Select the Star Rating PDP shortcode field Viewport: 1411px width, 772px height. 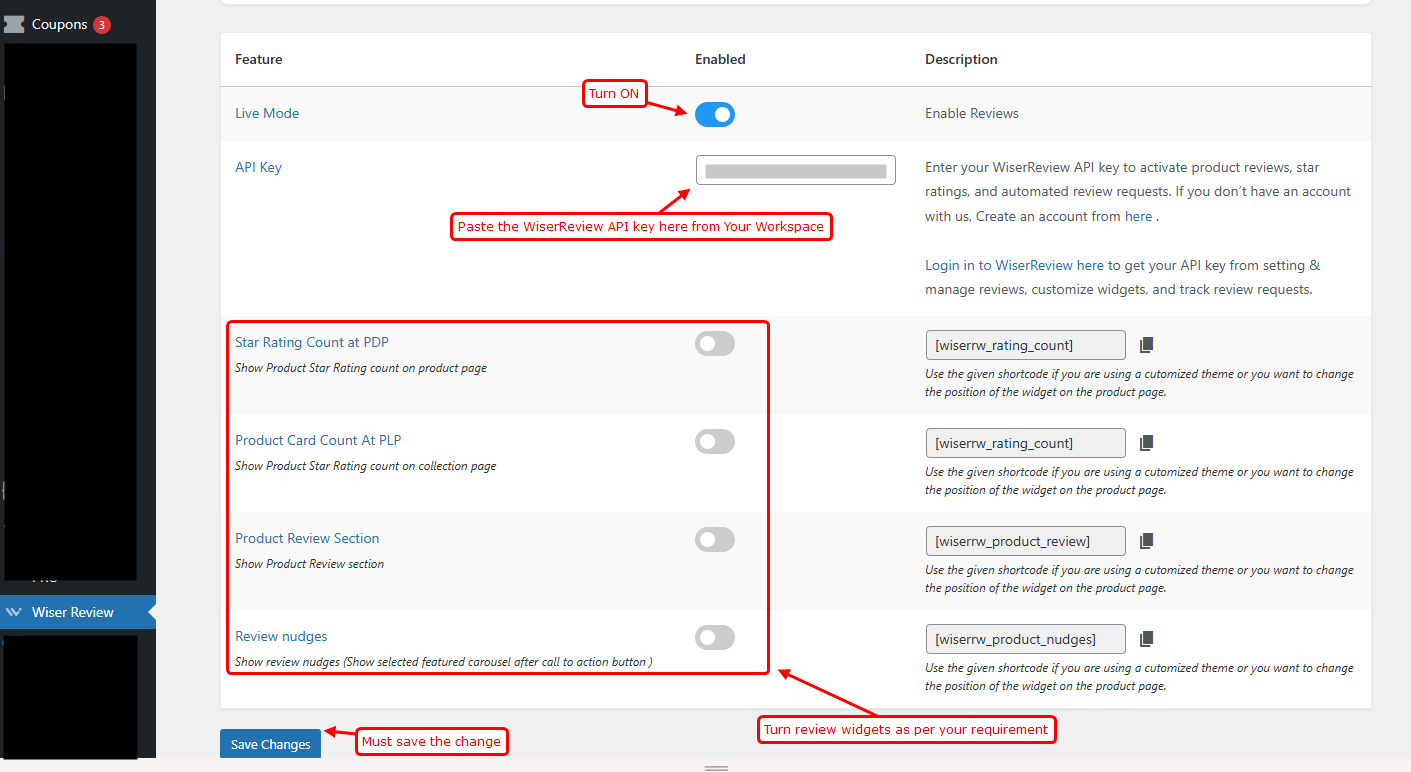click(x=1026, y=345)
